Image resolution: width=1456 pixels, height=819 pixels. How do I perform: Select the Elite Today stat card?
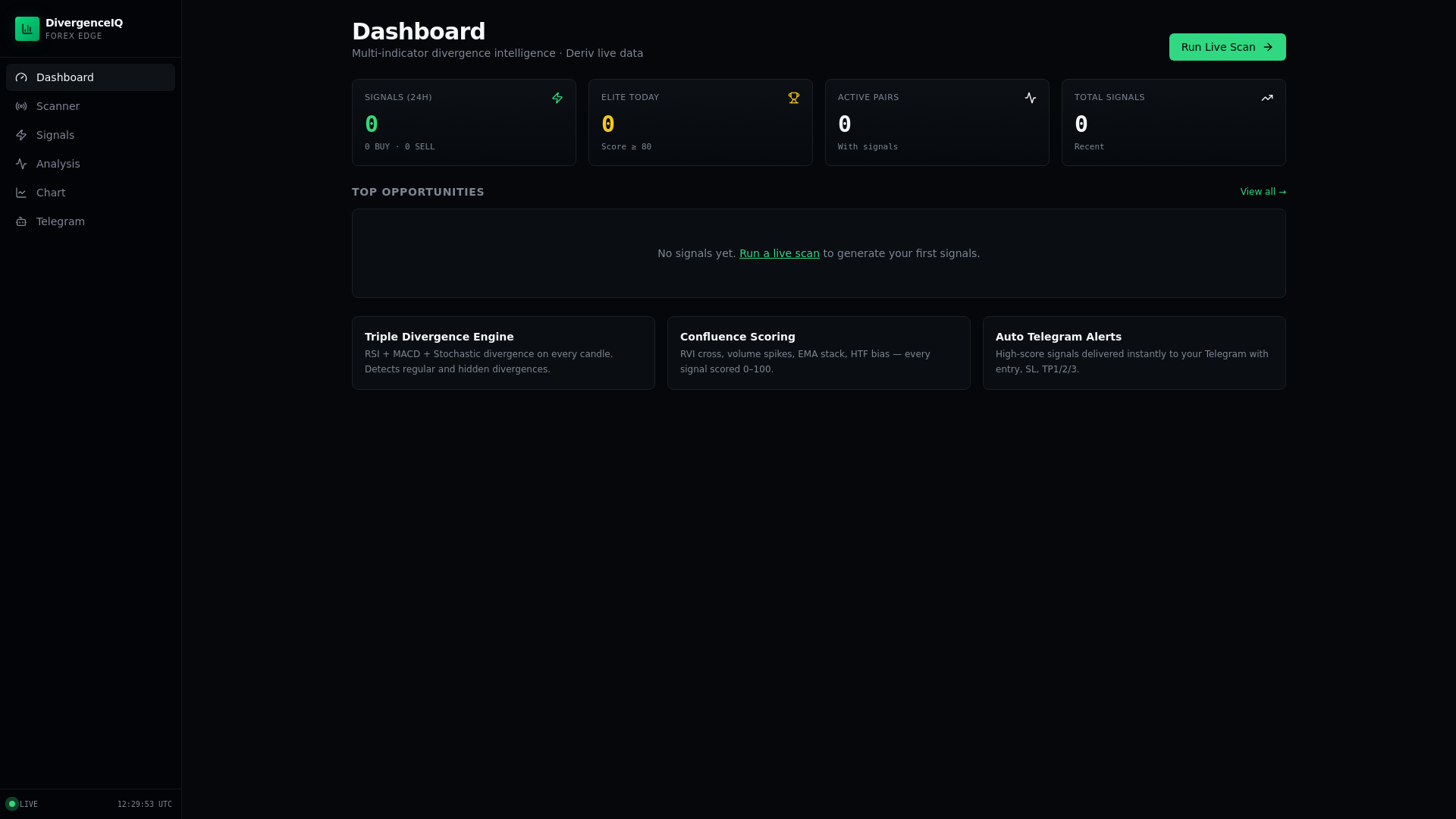click(701, 122)
